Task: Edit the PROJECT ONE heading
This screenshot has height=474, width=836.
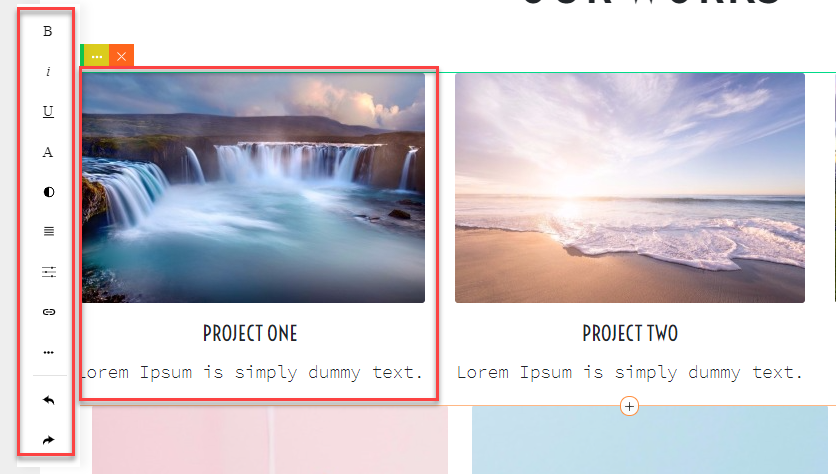Action: pyautogui.click(x=250, y=334)
